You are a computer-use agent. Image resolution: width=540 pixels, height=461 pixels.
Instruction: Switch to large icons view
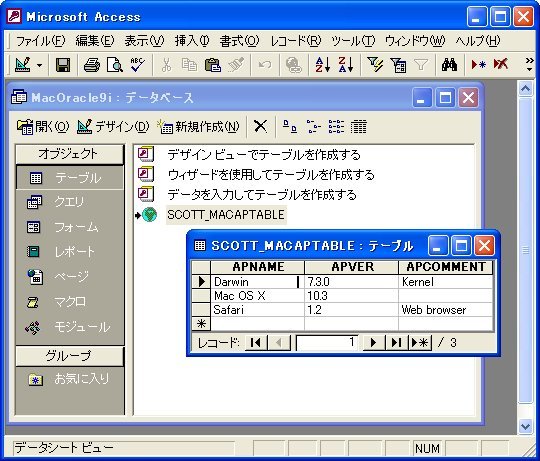[x=290, y=127]
